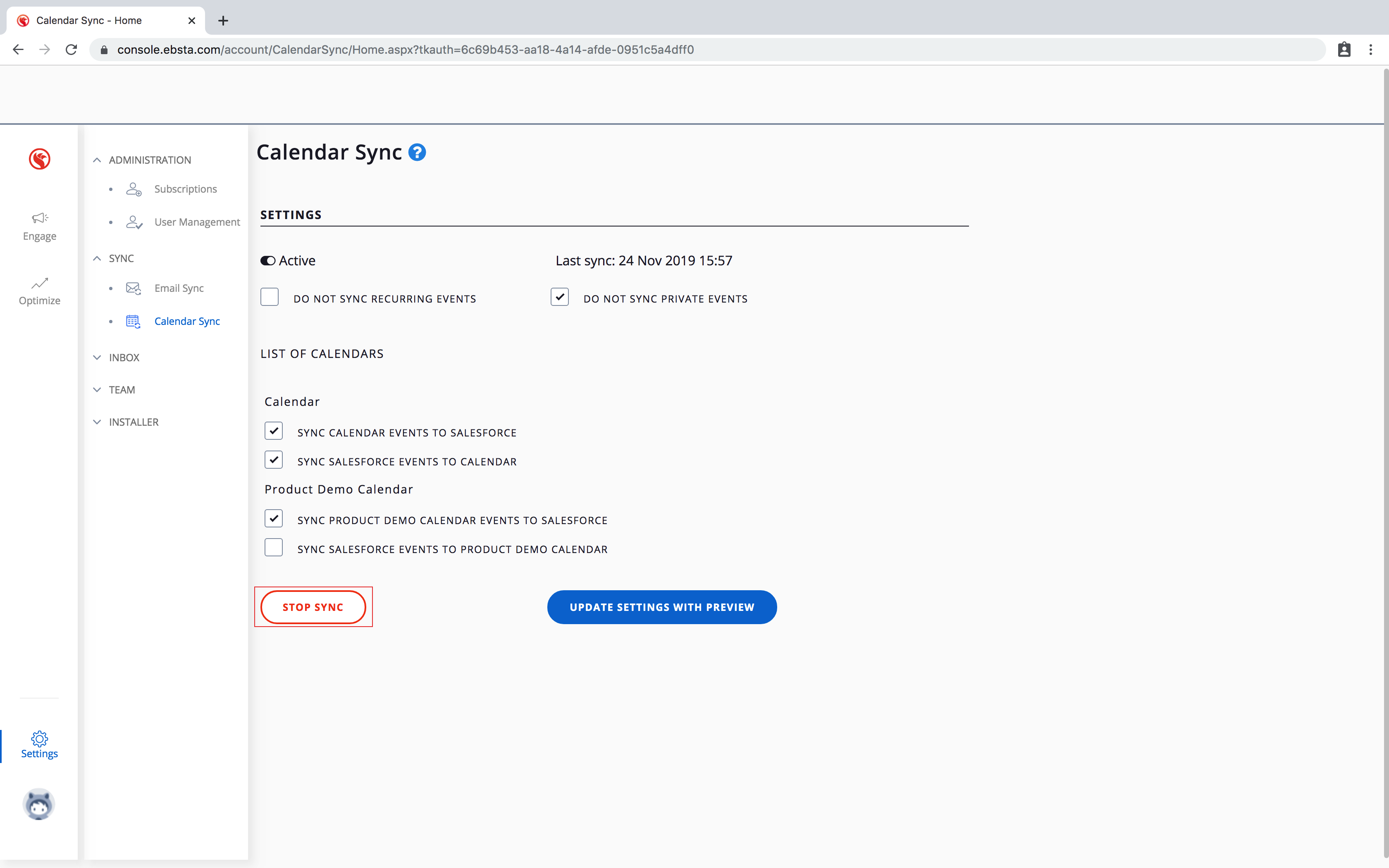1389x868 pixels.
Task: Collapse the Administration section
Action: (x=97, y=160)
